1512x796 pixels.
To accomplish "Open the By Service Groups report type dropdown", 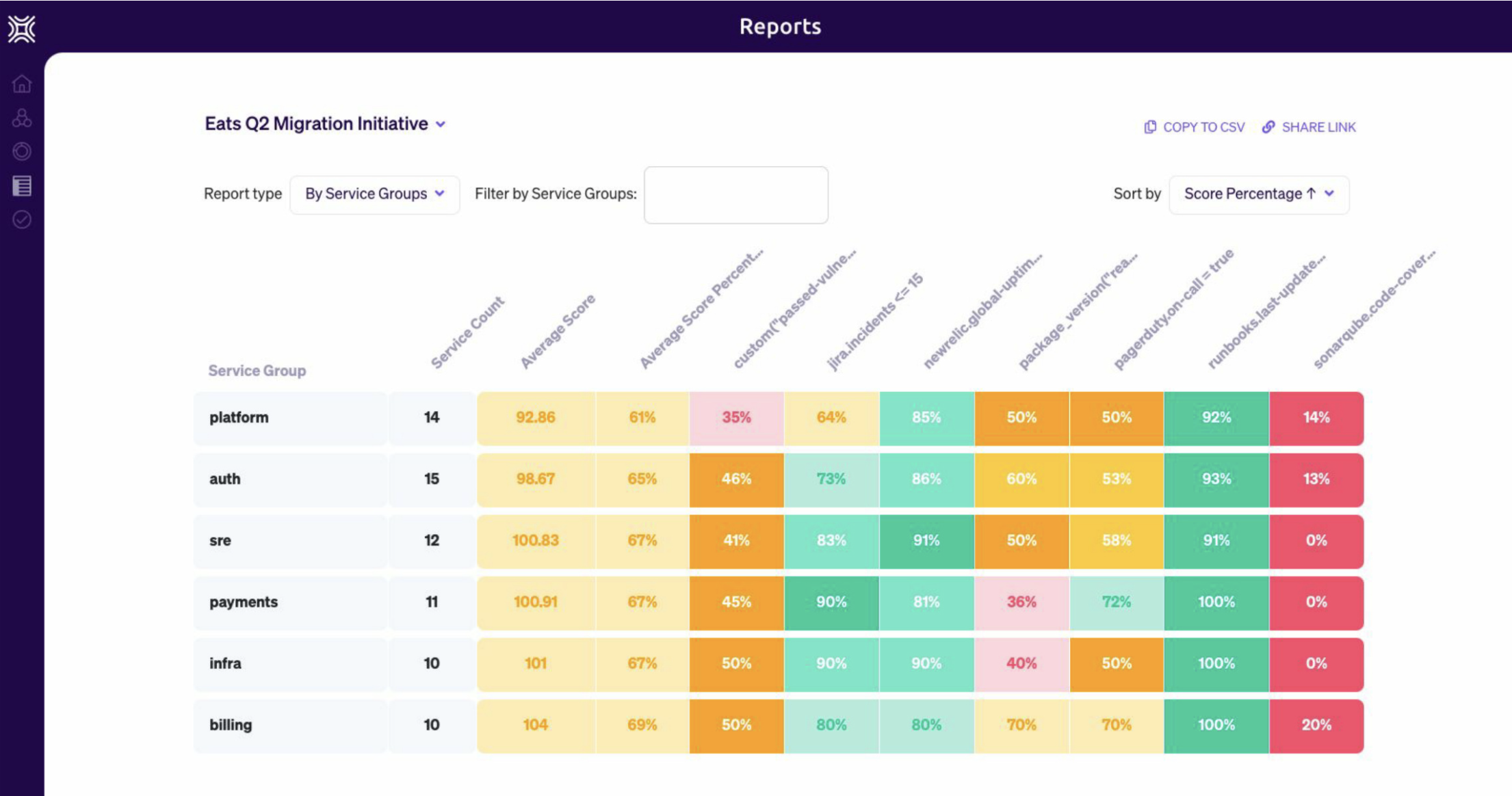I will click(374, 194).
